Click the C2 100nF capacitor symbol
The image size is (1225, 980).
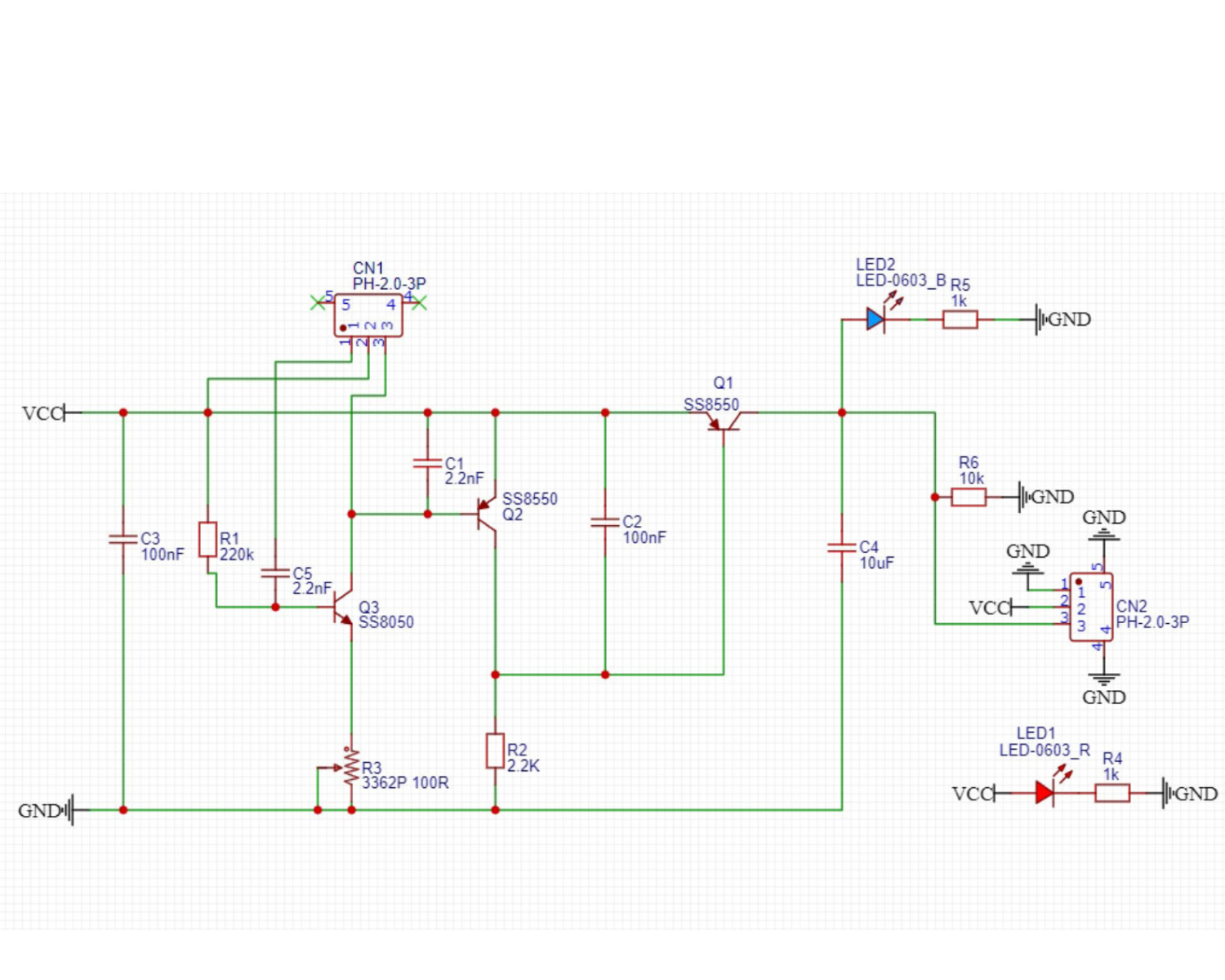(x=605, y=523)
